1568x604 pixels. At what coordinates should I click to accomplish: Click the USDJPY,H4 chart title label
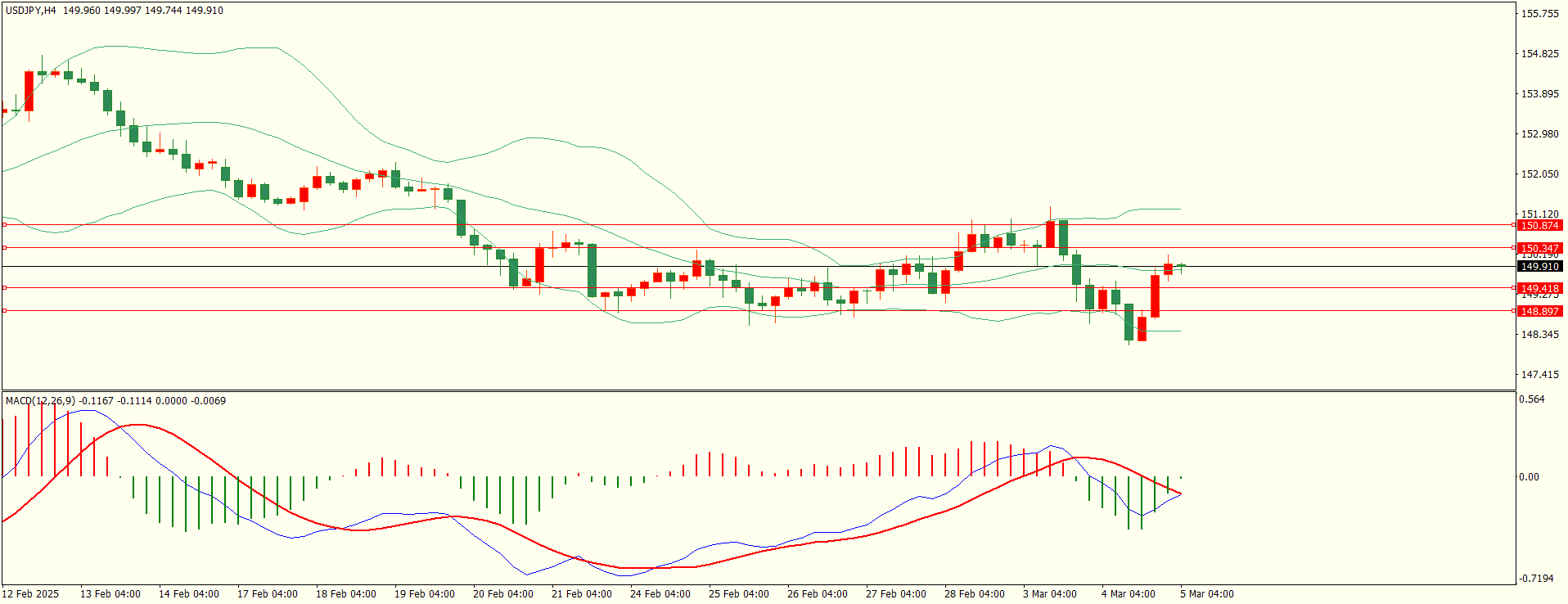tap(31, 11)
